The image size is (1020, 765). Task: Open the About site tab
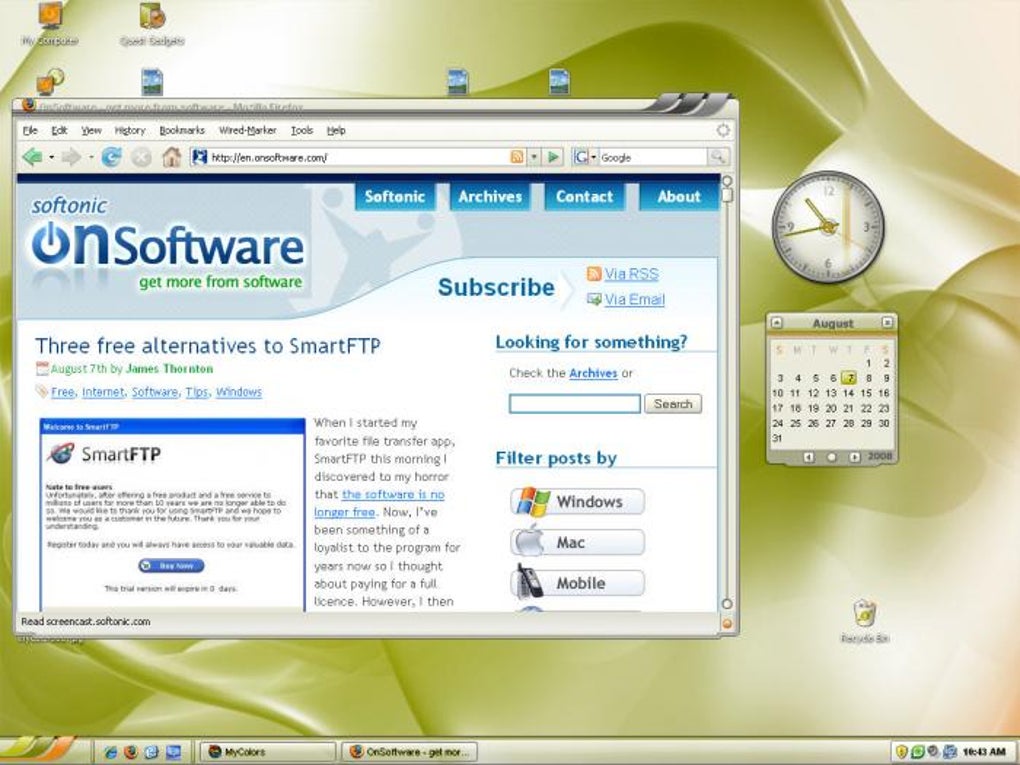point(679,196)
